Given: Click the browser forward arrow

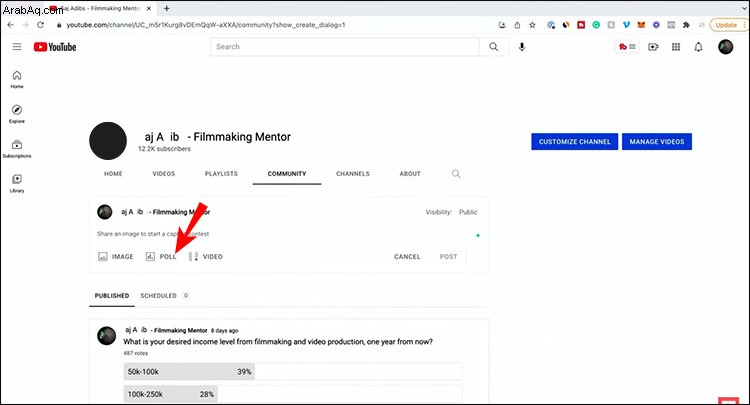Looking at the screenshot, I should pos(25,25).
